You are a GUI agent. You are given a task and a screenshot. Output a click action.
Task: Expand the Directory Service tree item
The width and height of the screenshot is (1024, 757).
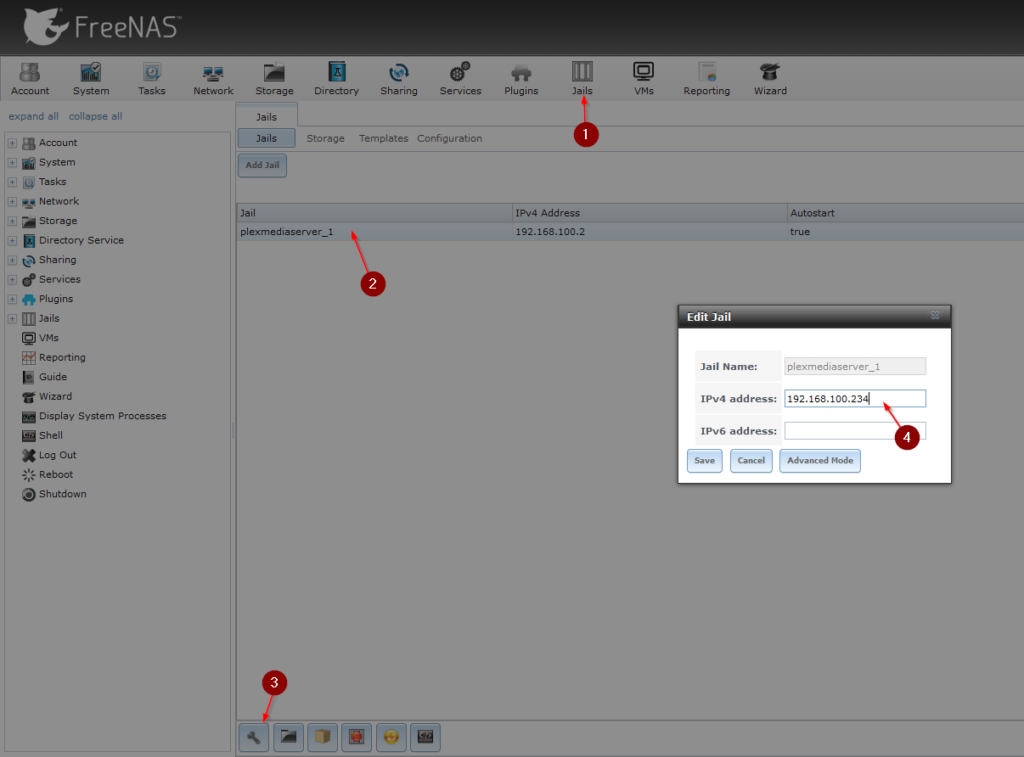10,240
